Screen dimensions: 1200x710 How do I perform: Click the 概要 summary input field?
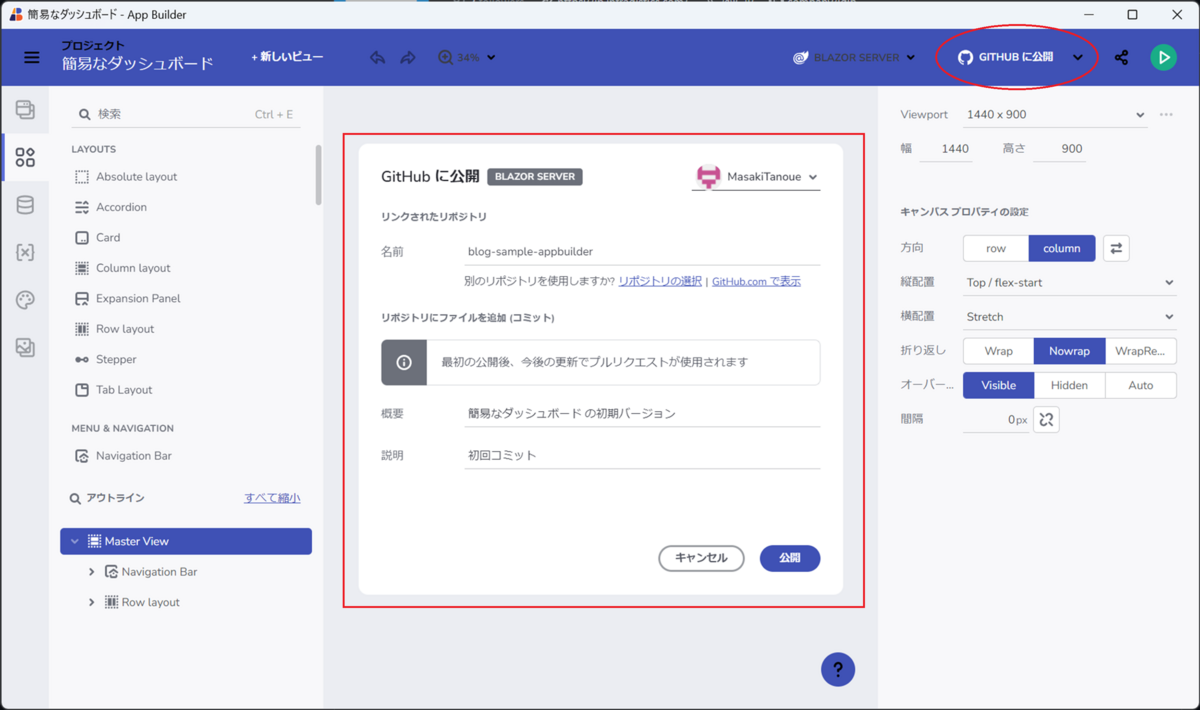642,414
